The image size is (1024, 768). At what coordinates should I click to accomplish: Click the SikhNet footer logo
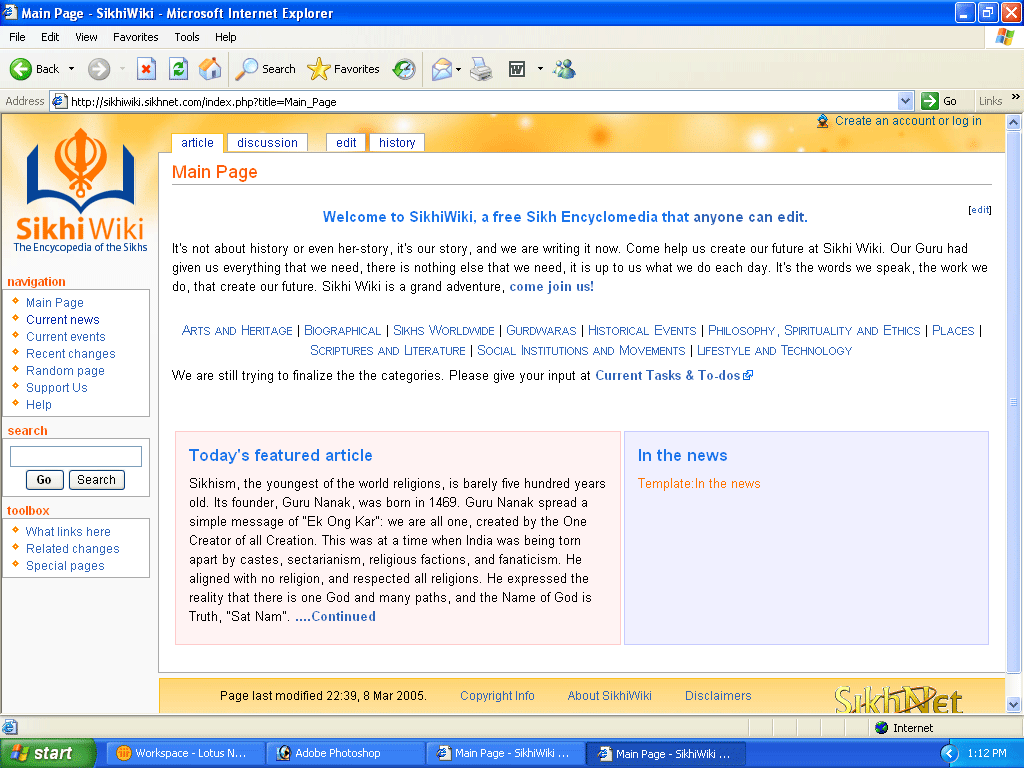tap(898, 699)
